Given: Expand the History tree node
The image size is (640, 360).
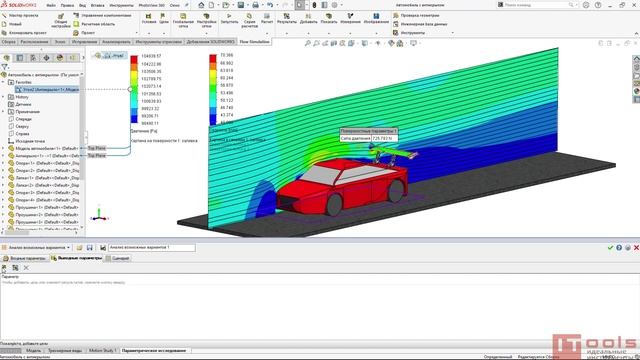Looking at the screenshot, I should pos(3,97).
